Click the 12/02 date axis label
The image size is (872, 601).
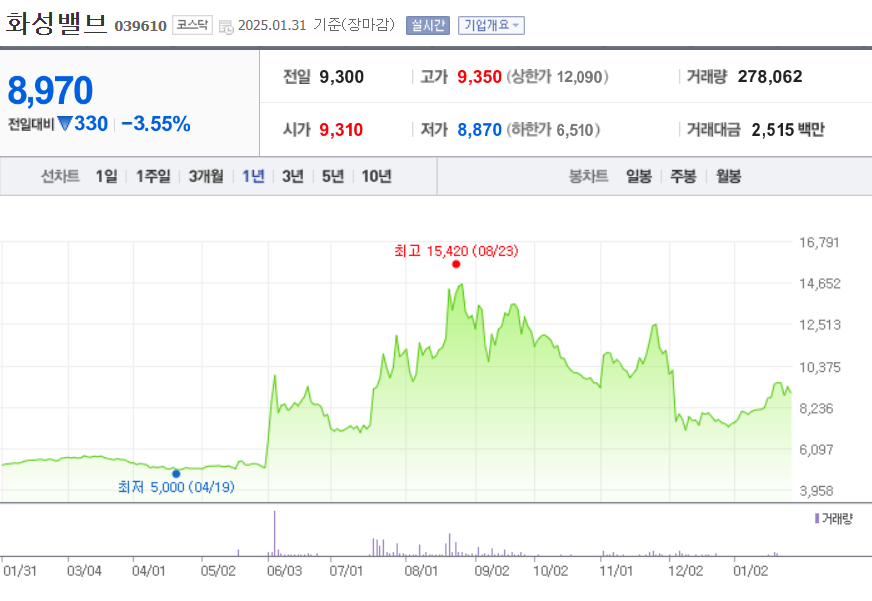pyautogui.click(x=686, y=571)
